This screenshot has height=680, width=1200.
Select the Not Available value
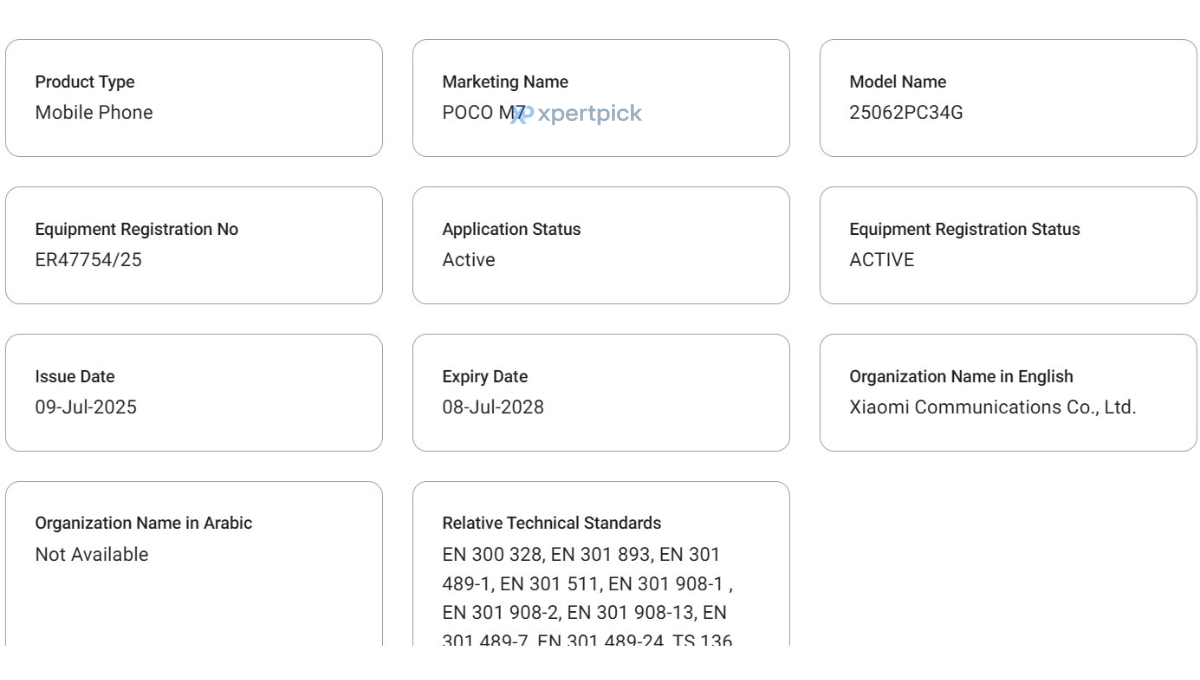tap(91, 554)
